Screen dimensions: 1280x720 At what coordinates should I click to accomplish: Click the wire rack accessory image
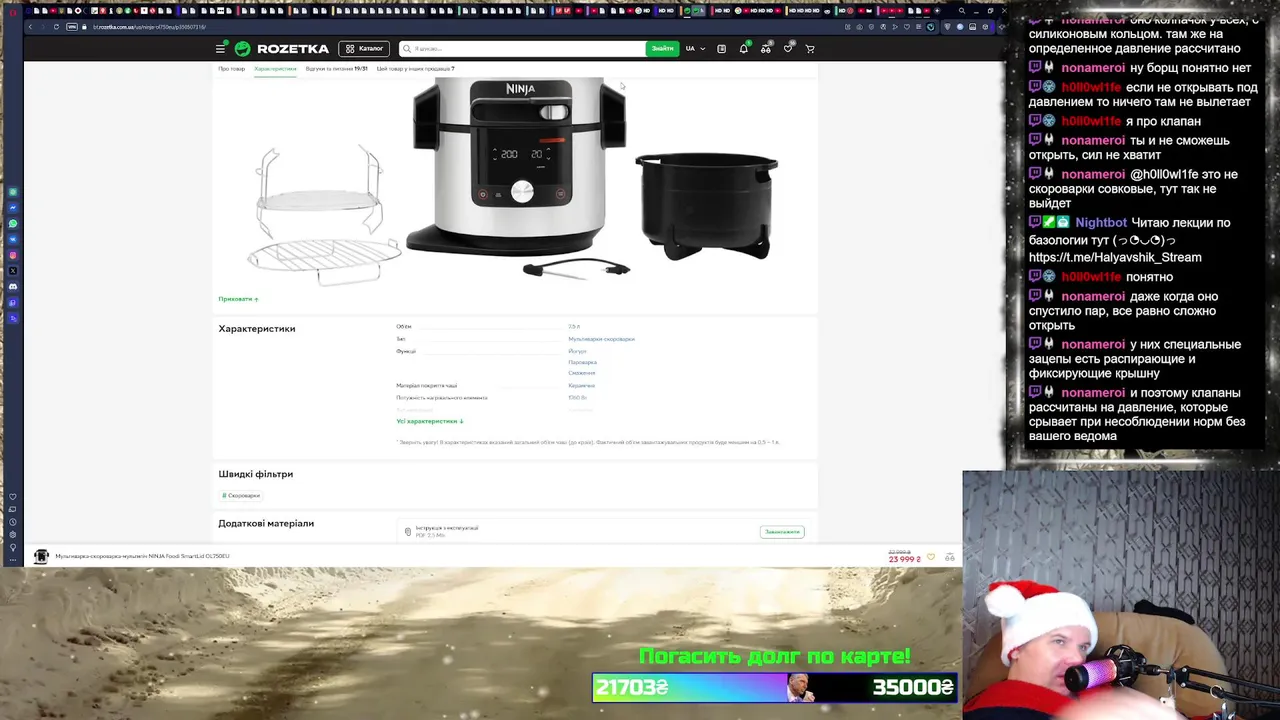click(322, 215)
